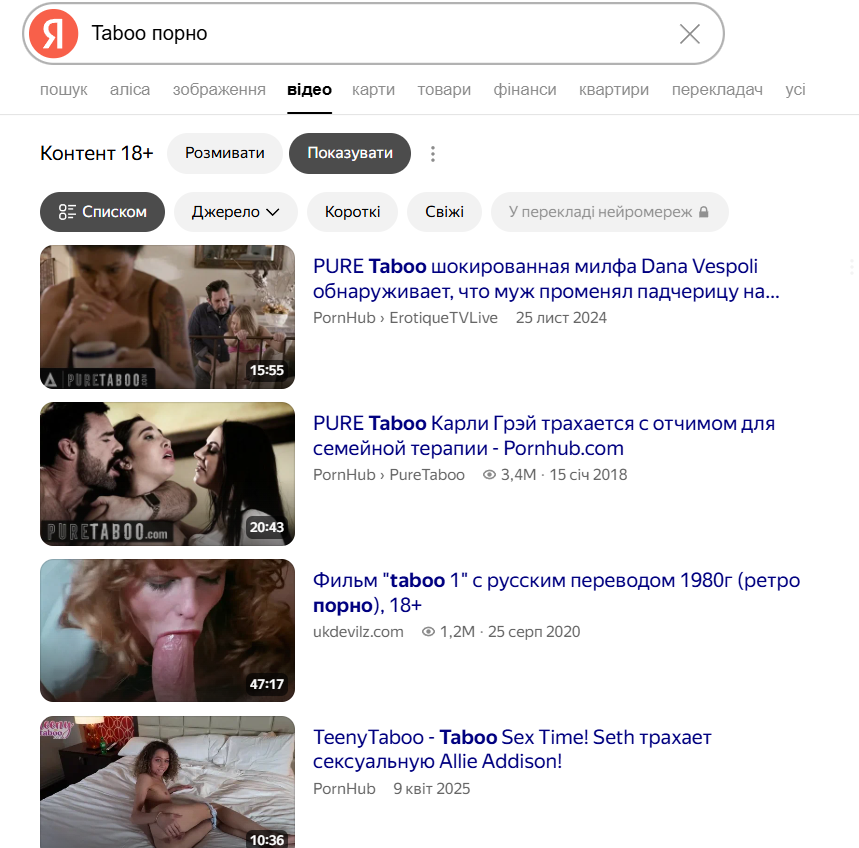
Task: Toggle the Списком list view chip
Action: tap(102, 212)
